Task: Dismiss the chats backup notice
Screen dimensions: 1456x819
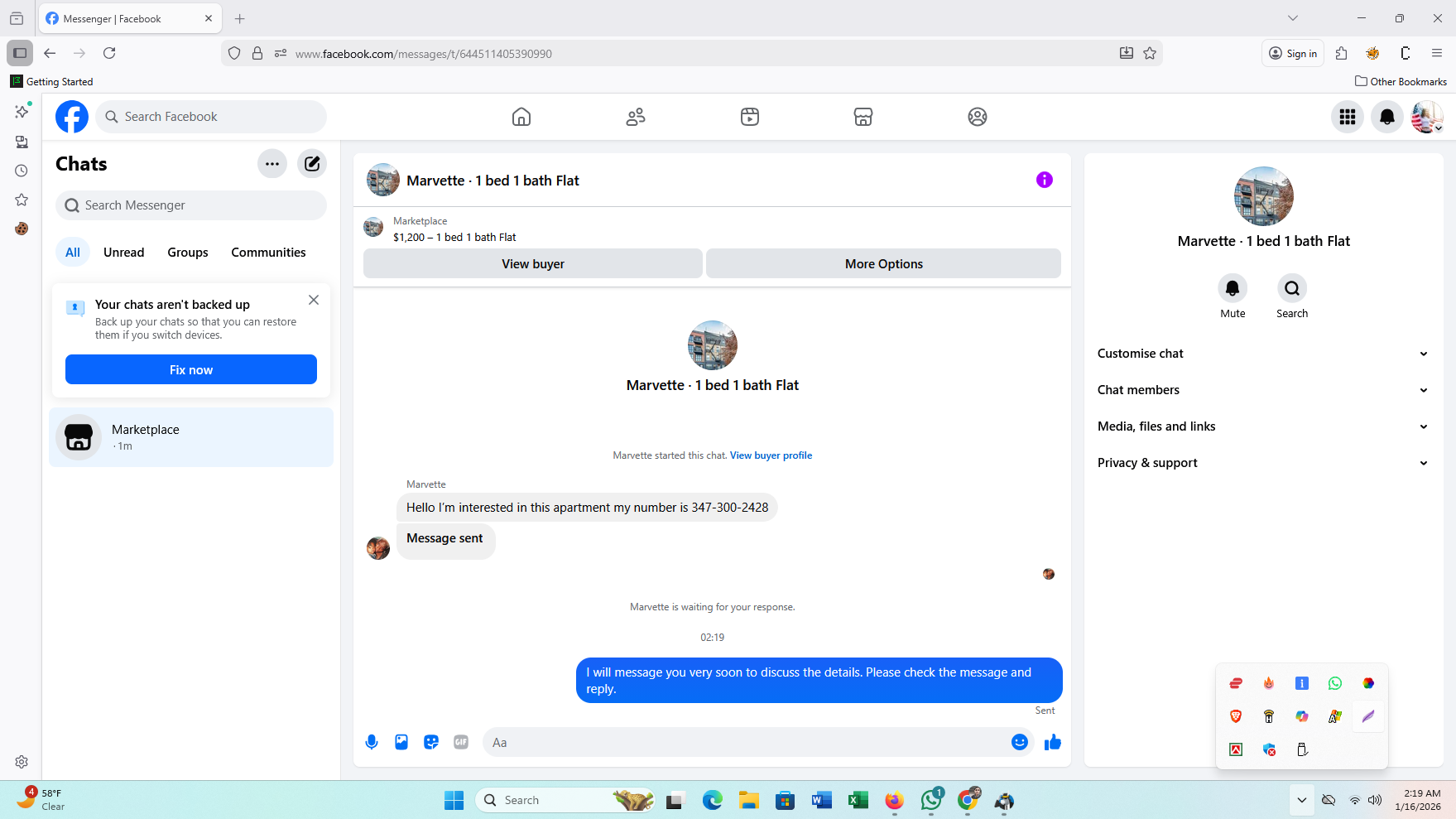Action: pos(314,301)
